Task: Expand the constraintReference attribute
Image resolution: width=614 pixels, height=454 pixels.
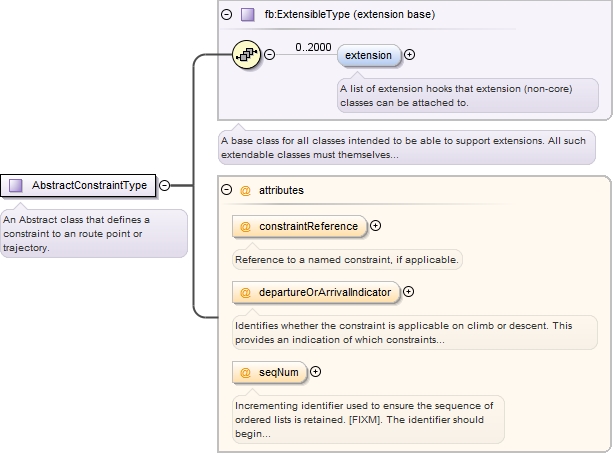Action: pyautogui.click(x=376, y=226)
